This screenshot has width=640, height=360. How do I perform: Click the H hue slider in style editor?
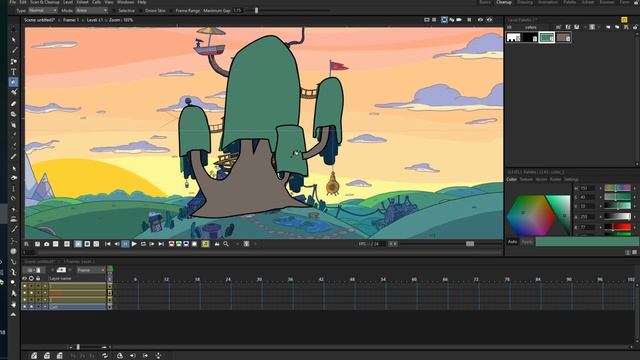618,188
